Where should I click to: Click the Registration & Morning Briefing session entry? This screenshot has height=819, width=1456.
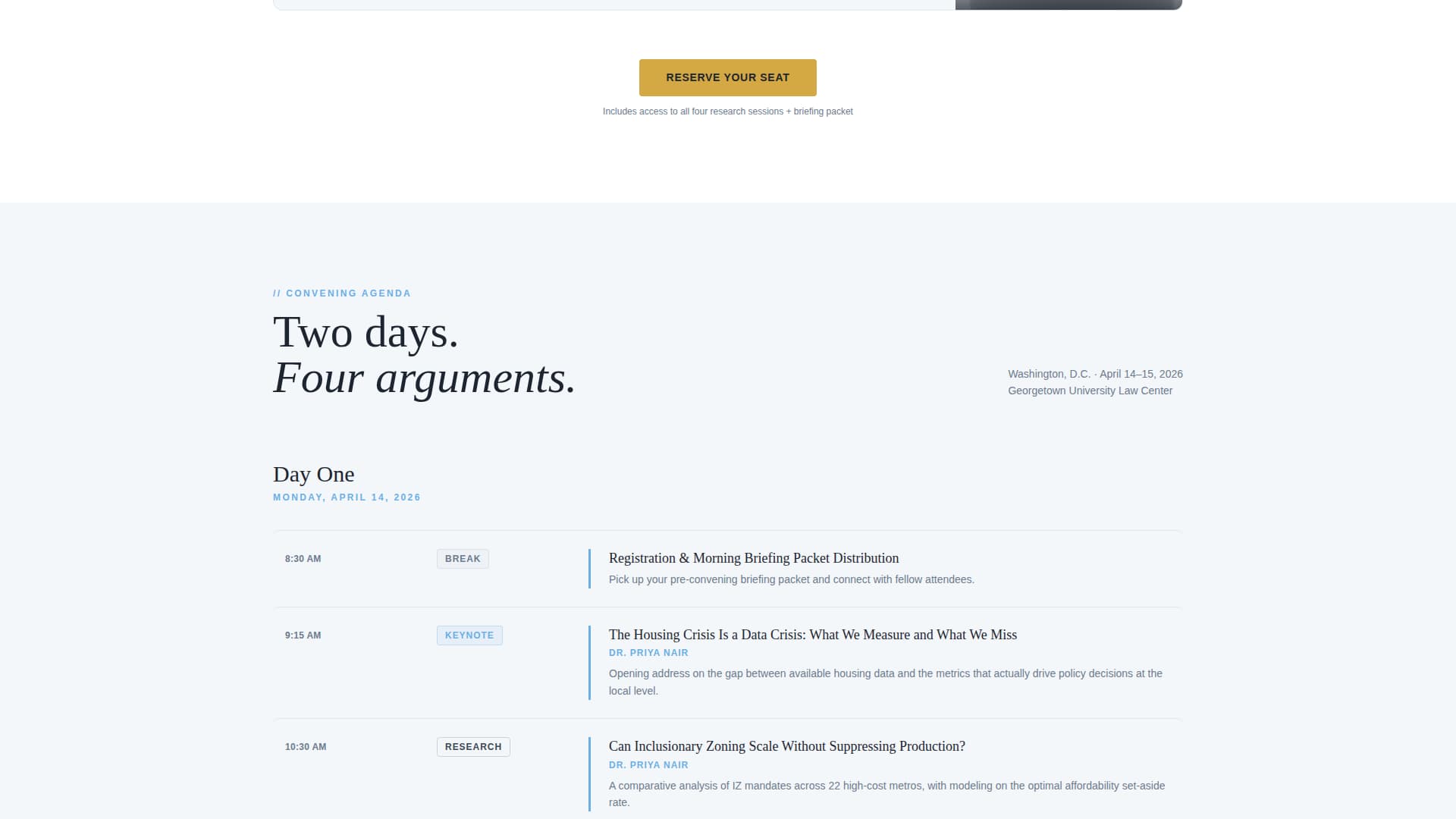(x=753, y=558)
